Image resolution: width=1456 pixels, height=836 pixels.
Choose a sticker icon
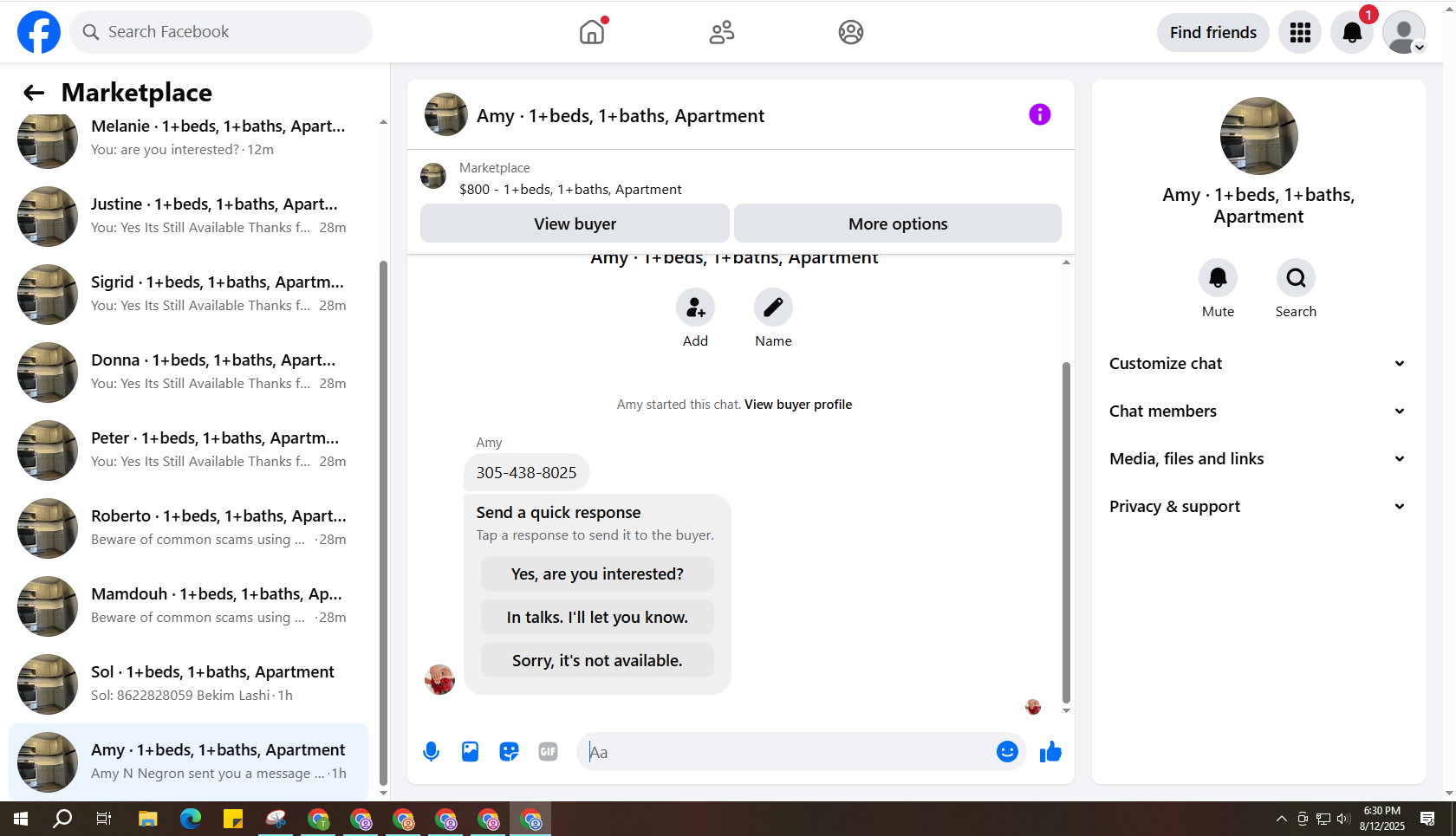[x=509, y=752]
